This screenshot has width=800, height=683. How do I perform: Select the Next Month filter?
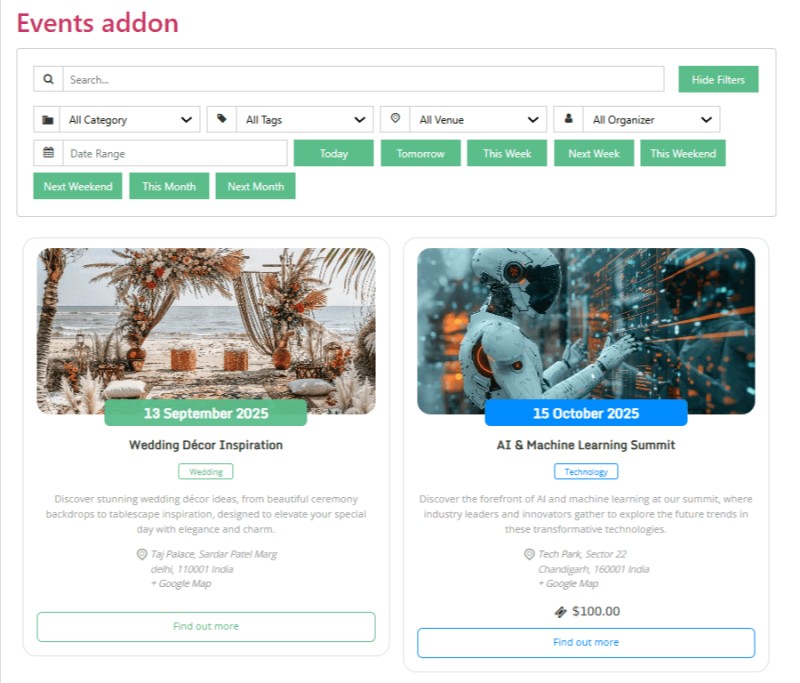(256, 186)
